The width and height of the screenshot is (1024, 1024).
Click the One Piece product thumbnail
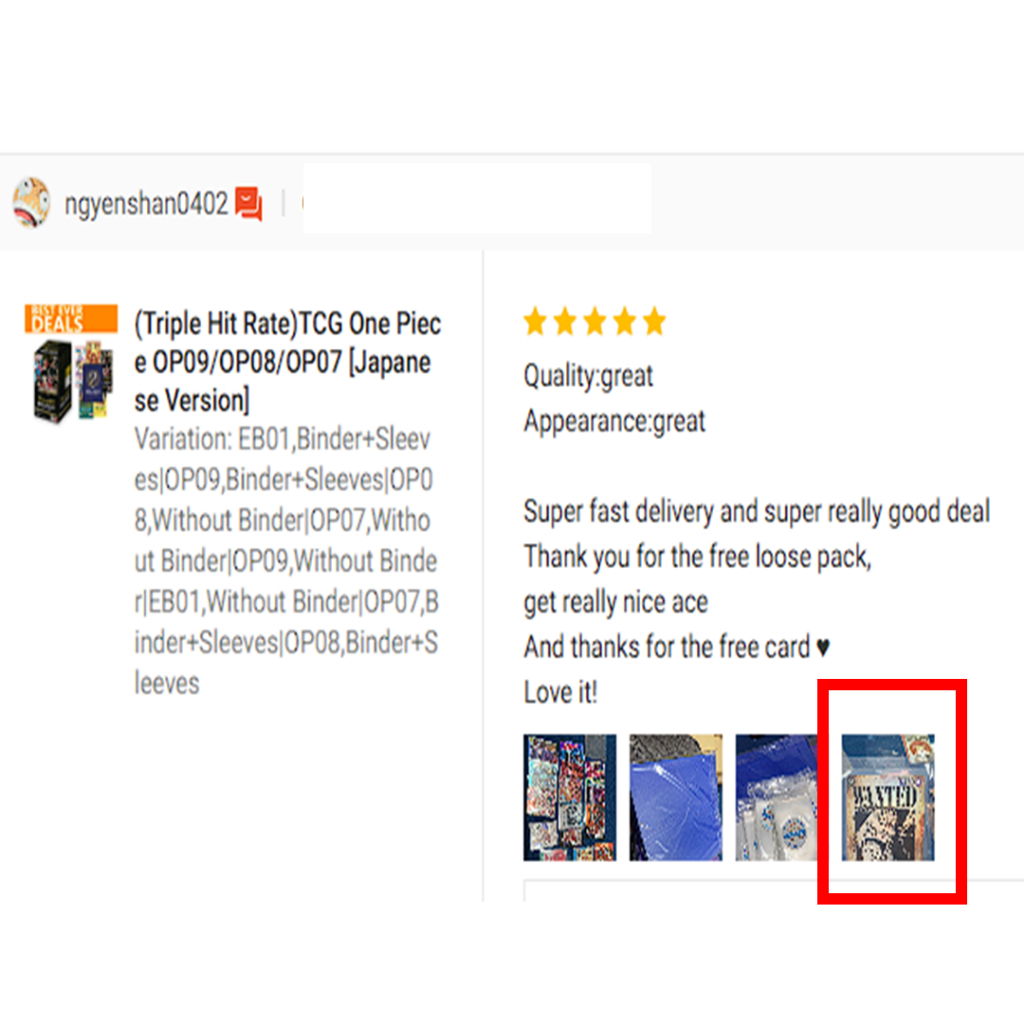click(74, 381)
